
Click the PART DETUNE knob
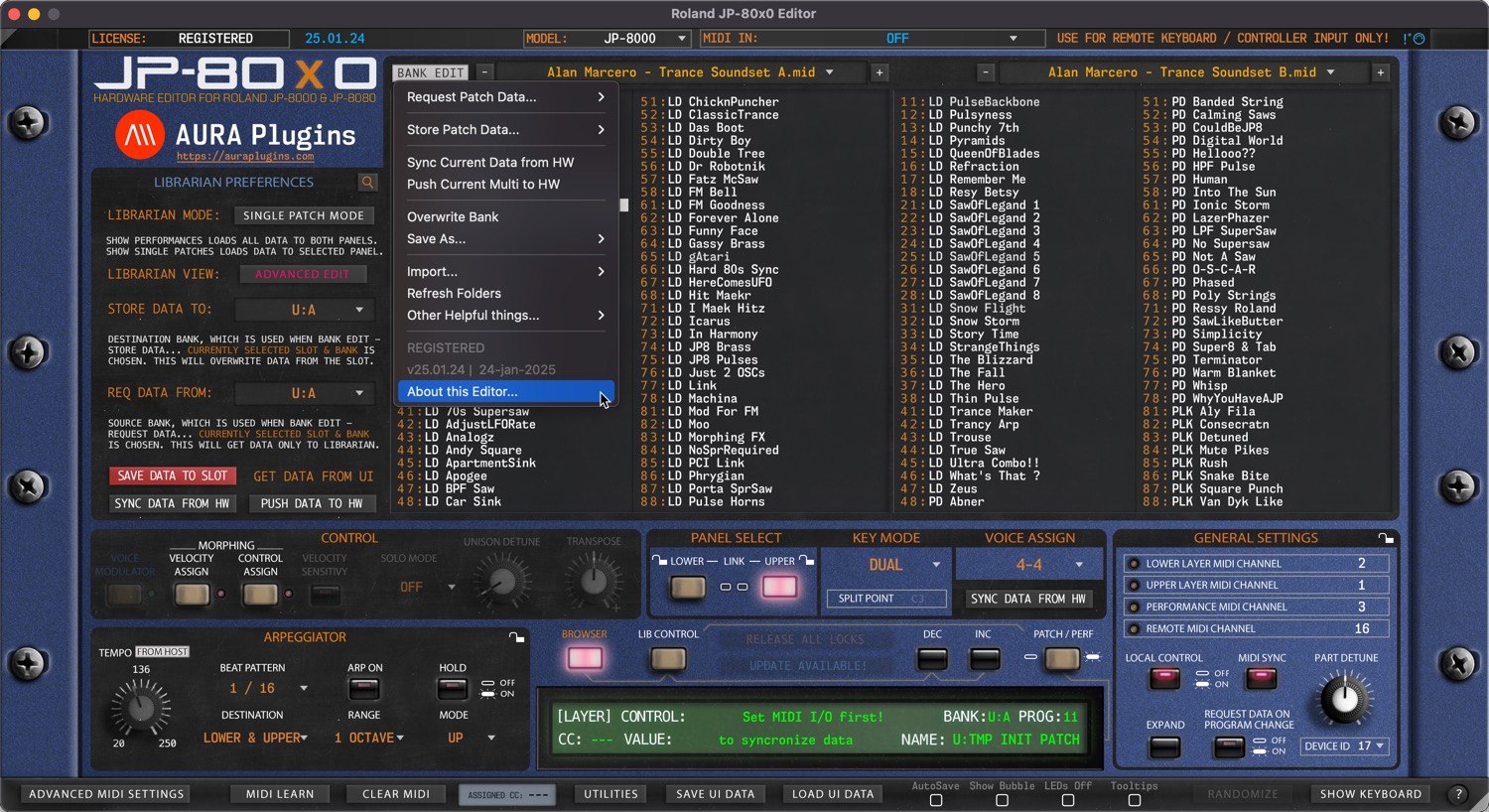[1343, 699]
